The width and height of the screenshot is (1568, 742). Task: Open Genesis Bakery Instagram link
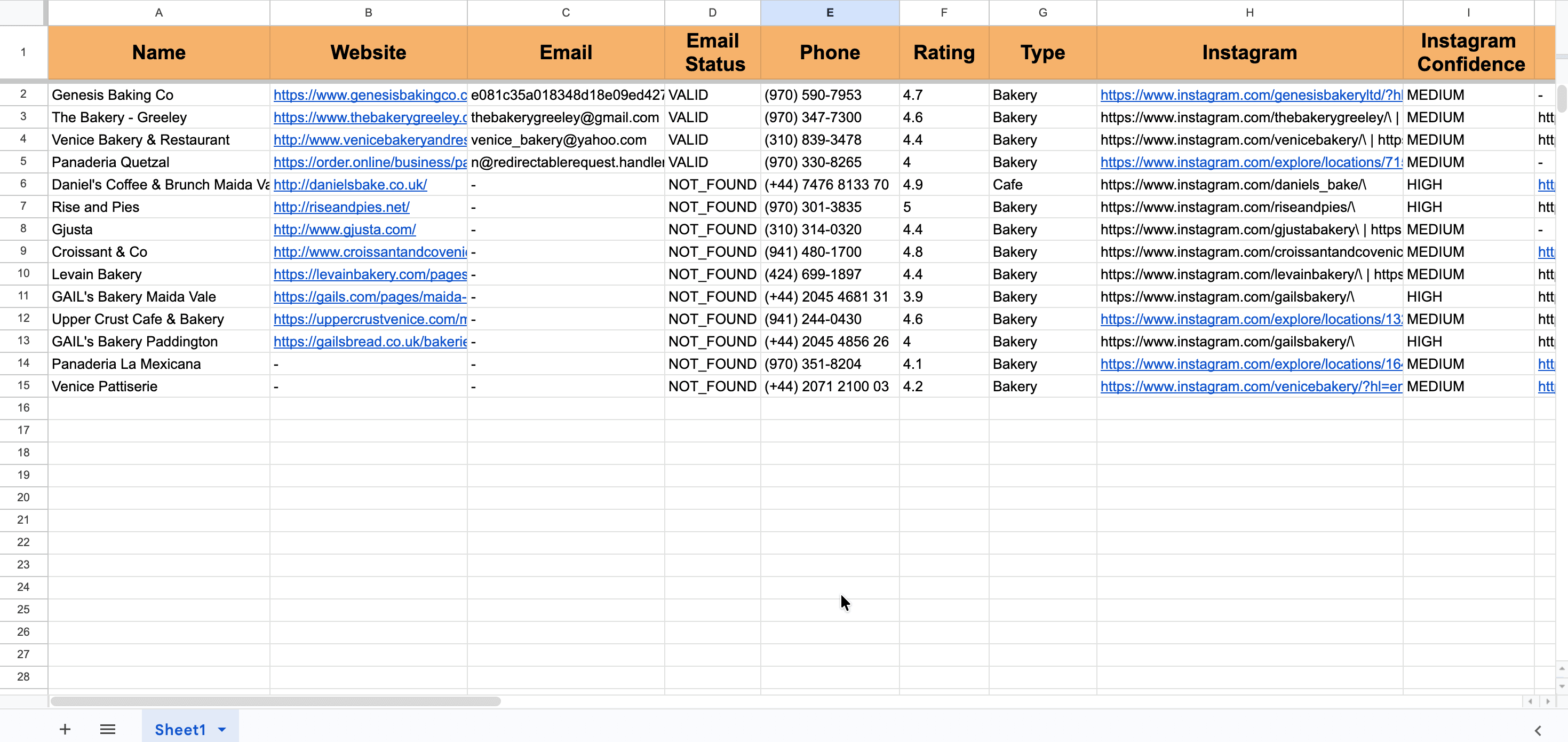(1250, 95)
